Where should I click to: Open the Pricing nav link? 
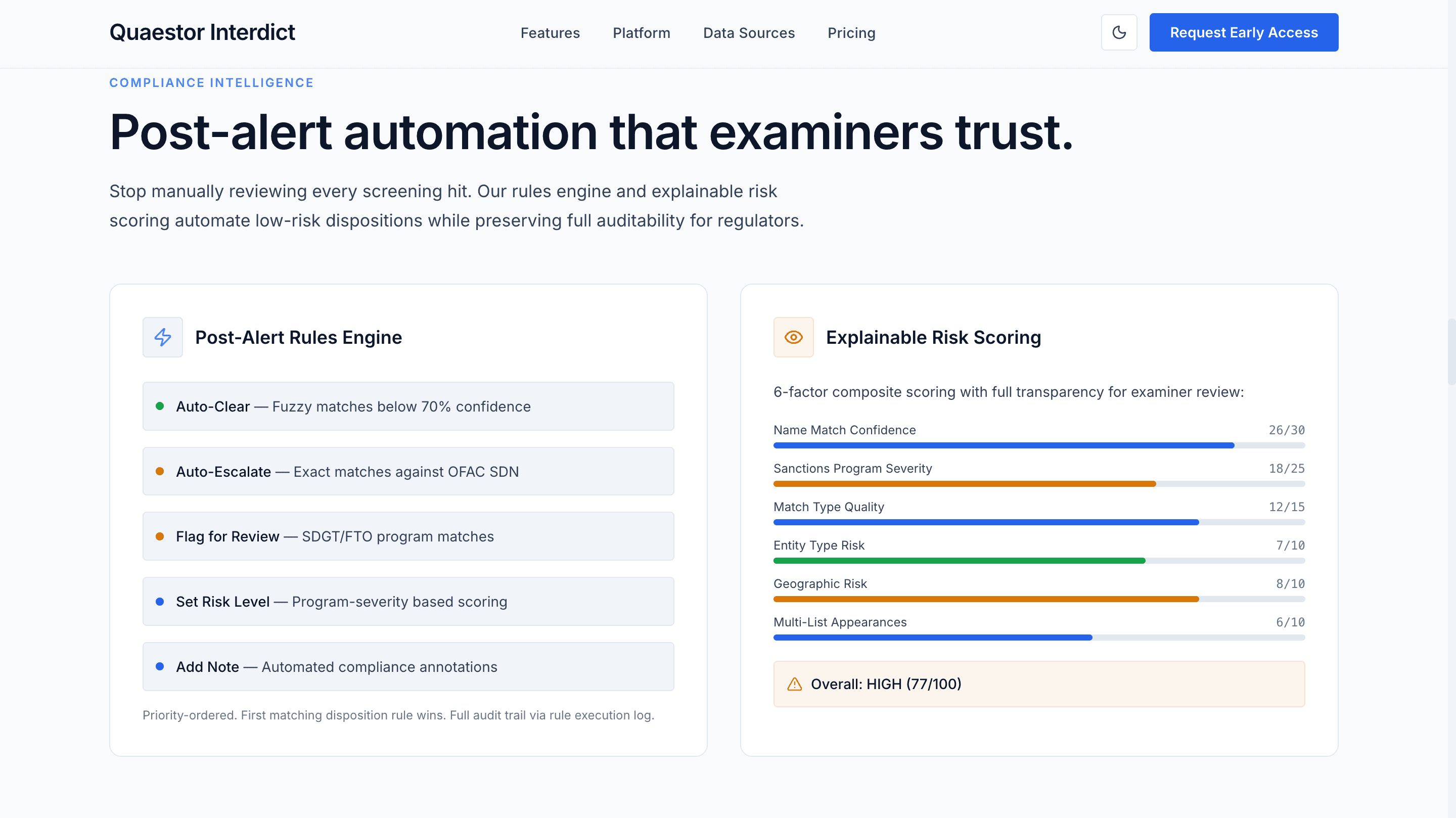coord(851,33)
